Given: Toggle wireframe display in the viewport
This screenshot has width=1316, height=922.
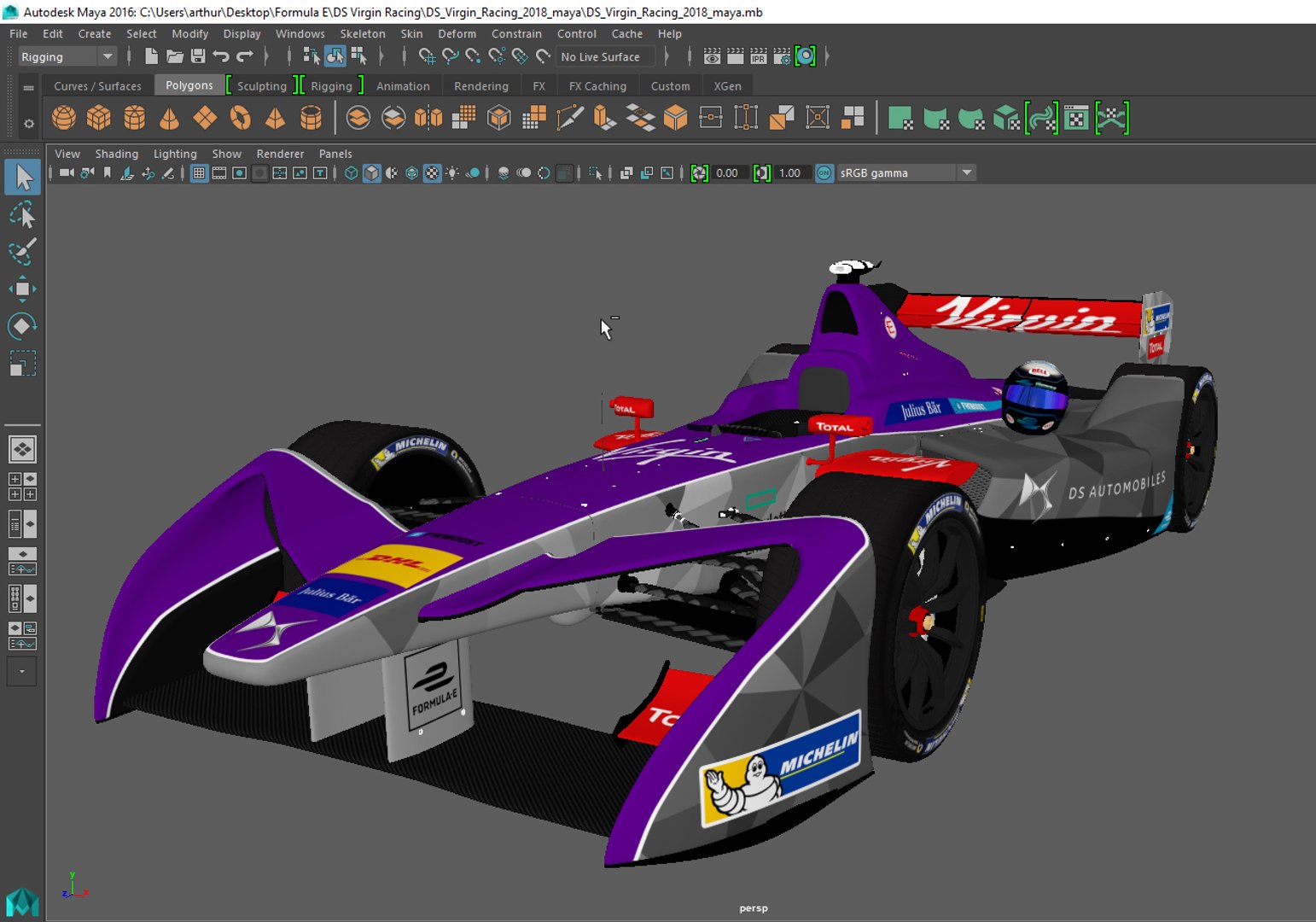Looking at the screenshot, I should pos(351,172).
